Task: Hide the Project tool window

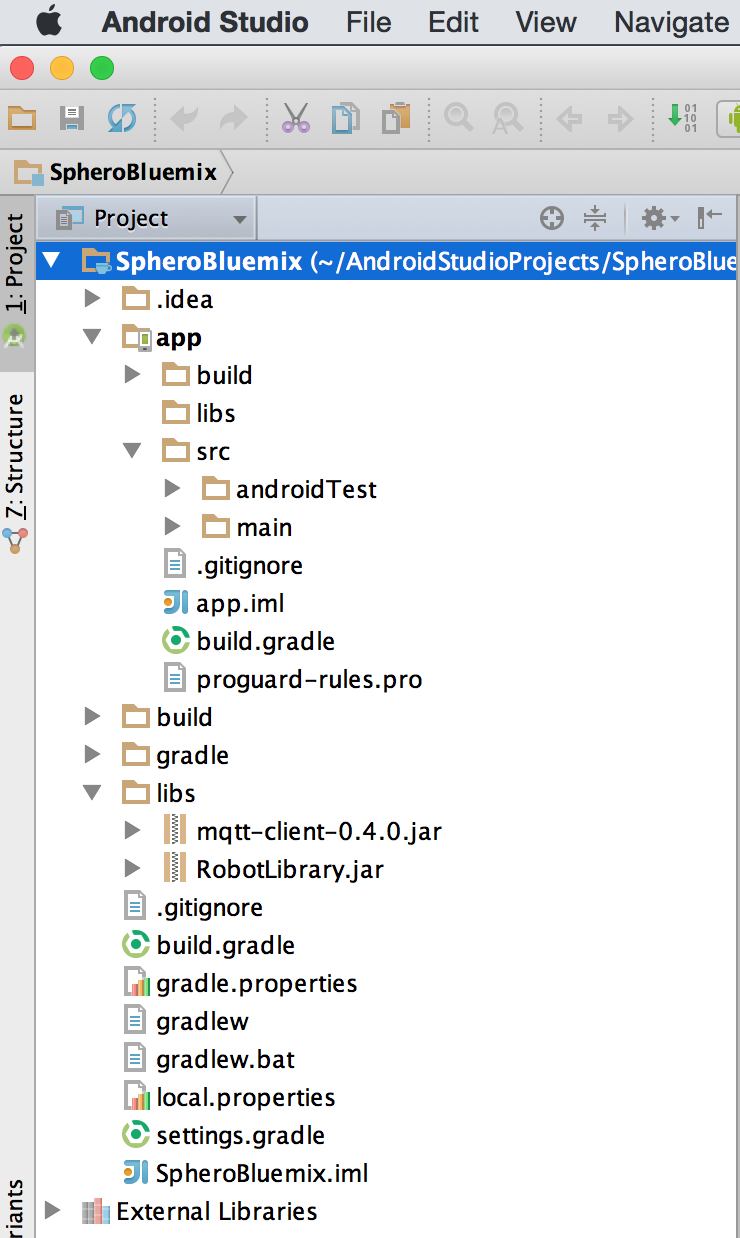Action: pos(711,218)
